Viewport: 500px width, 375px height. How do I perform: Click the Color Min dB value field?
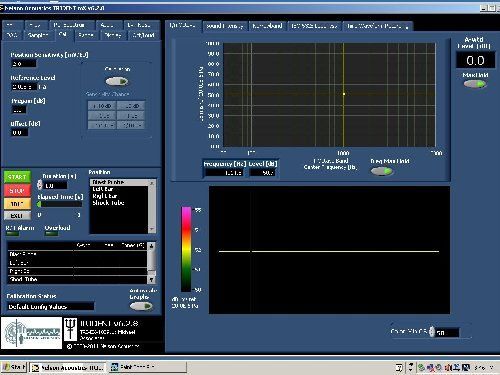tap(447, 332)
